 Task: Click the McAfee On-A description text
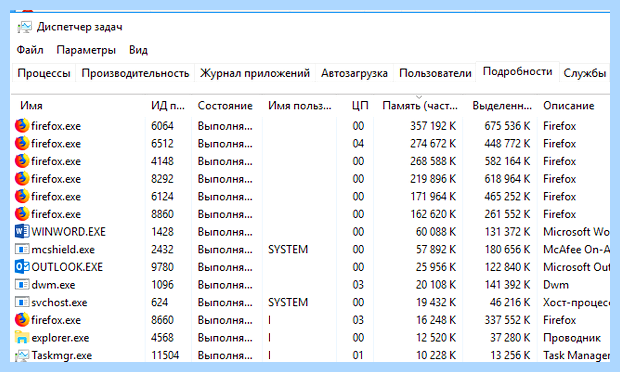tap(576, 249)
